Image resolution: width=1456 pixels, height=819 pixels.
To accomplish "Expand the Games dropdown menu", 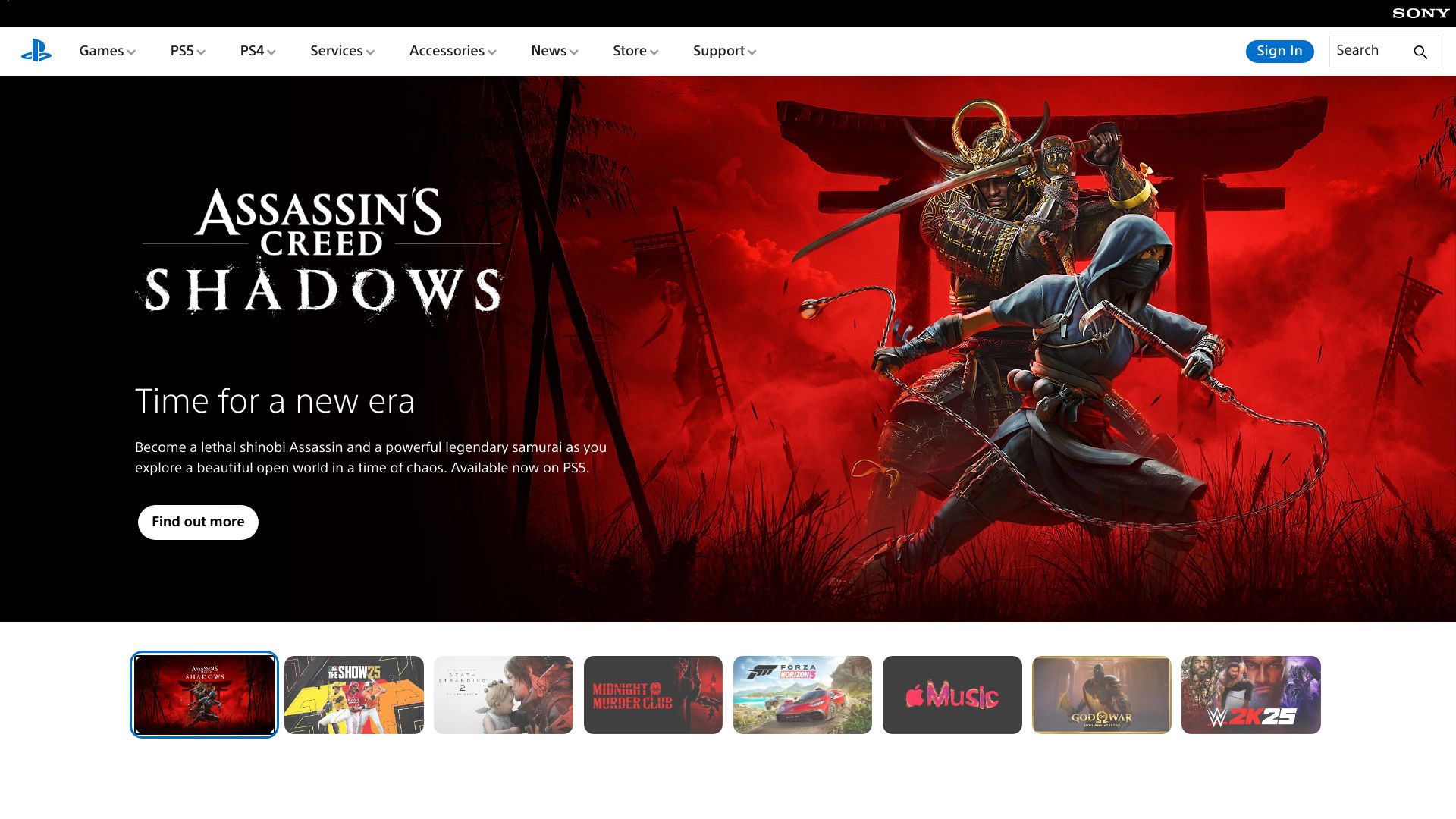I will (x=107, y=51).
